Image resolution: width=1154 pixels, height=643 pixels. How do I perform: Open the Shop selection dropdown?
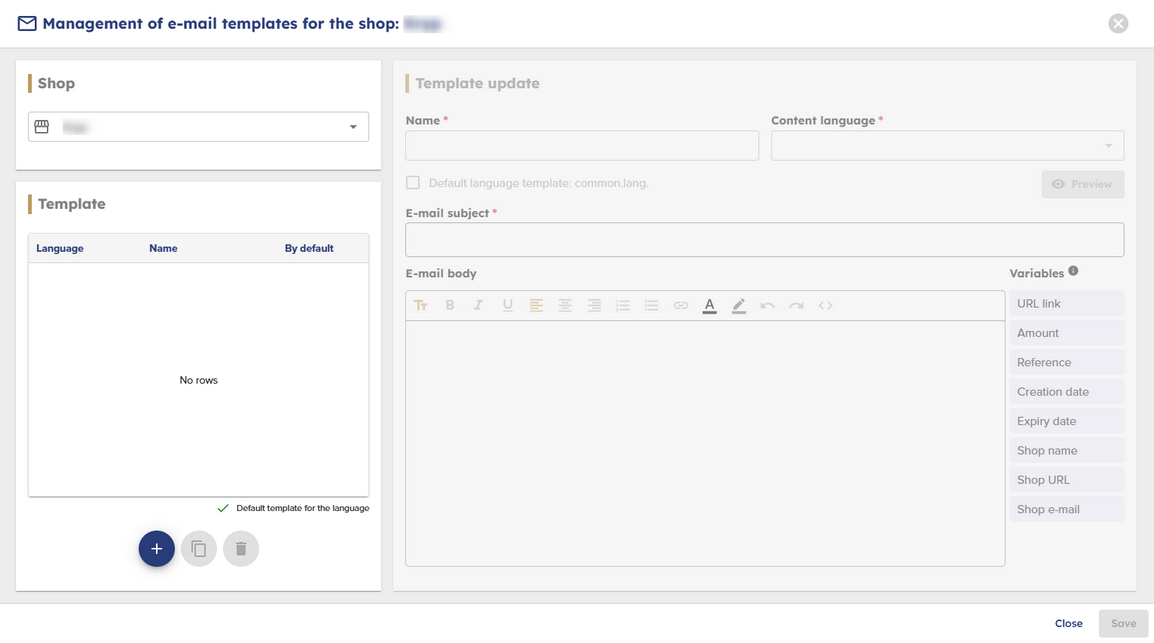pyautogui.click(x=199, y=127)
